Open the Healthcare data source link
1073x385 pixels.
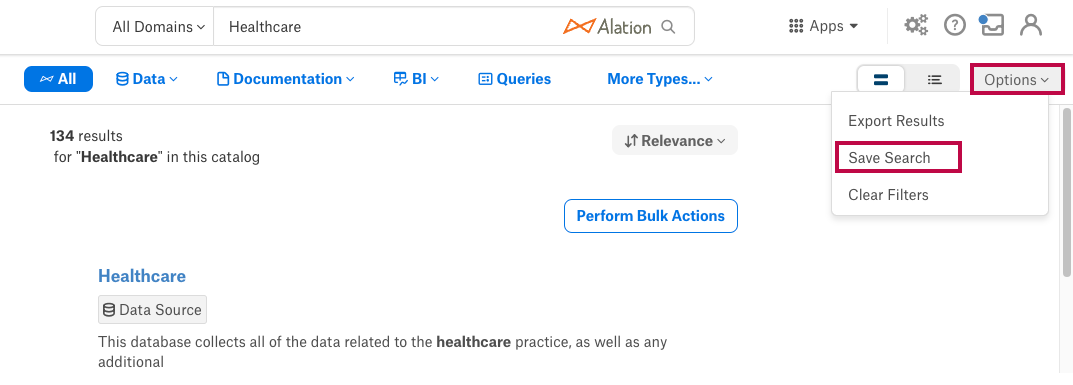point(142,276)
